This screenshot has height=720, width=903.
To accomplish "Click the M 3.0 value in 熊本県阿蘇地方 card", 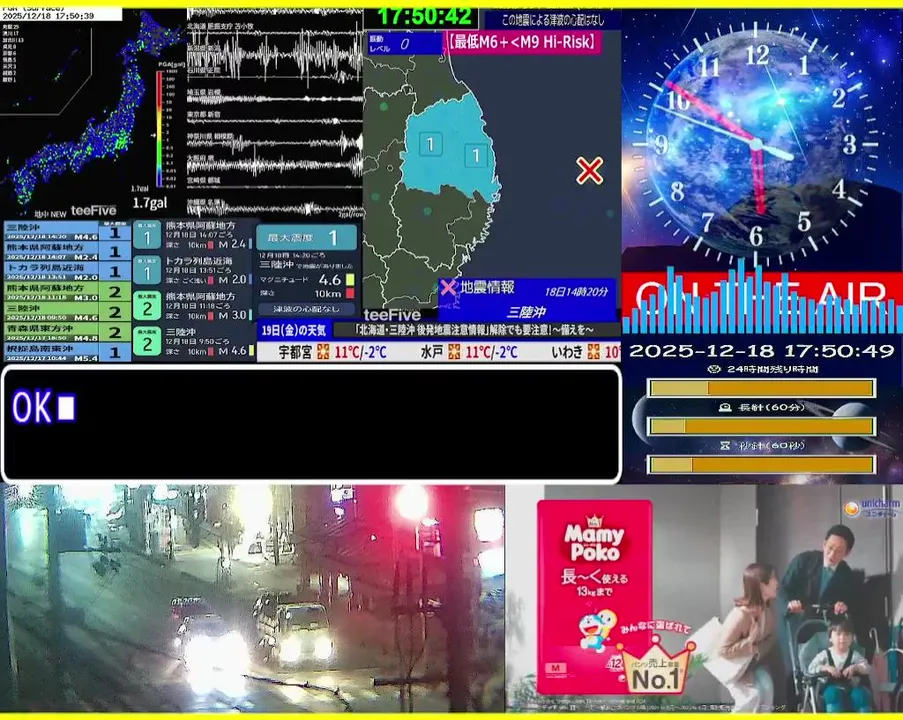I will (x=232, y=315).
